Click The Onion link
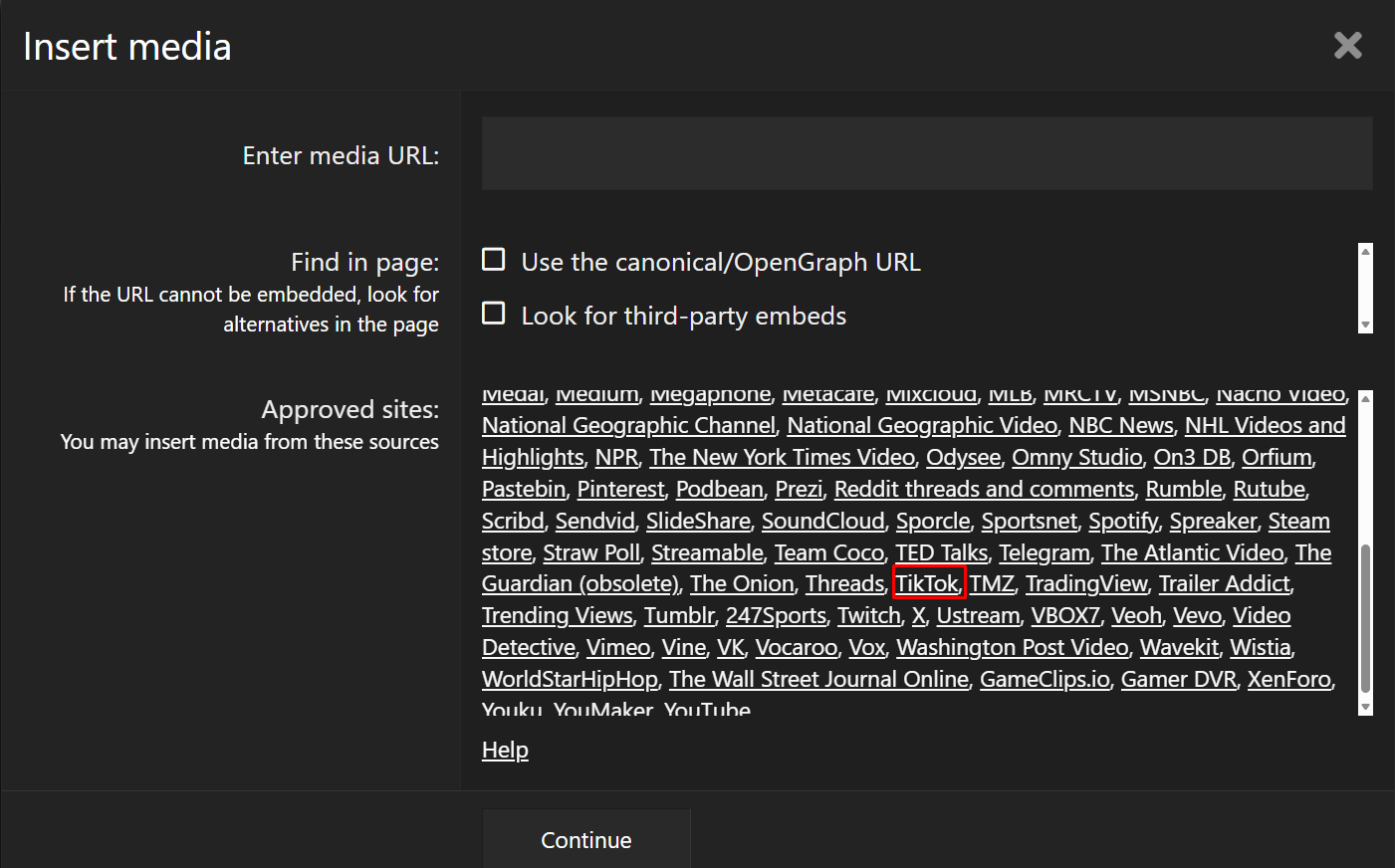The height and width of the screenshot is (868, 1395). pos(742,584)
